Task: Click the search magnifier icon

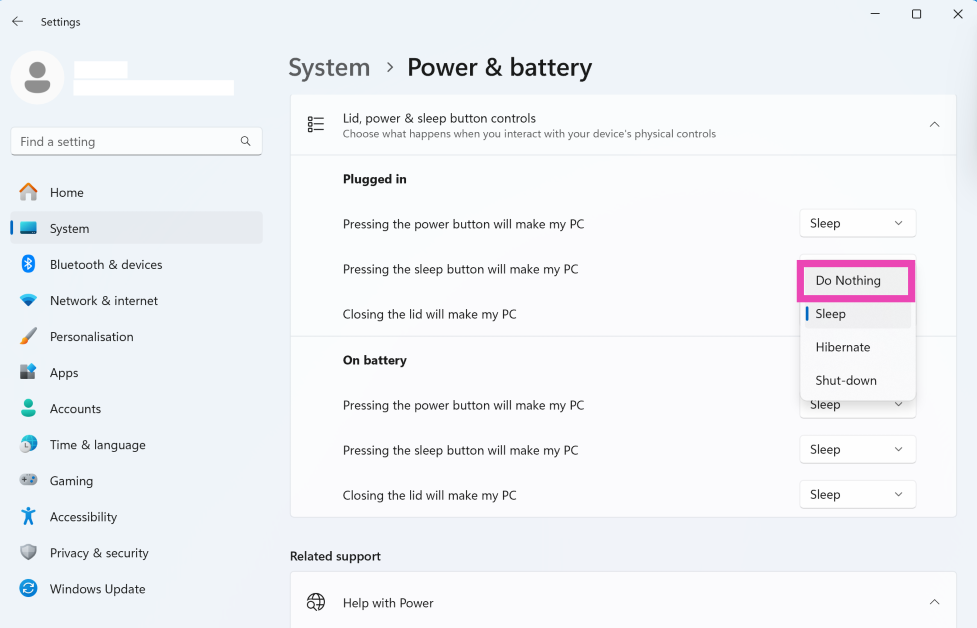Action: [x=246, y=142]
